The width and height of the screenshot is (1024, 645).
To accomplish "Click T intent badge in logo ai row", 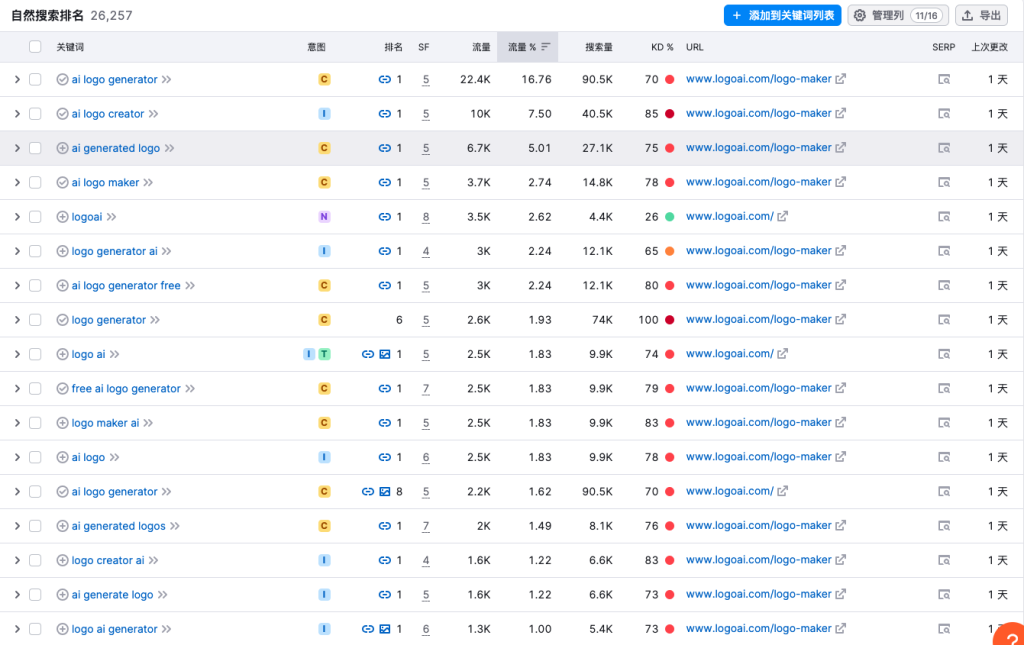I will click(x=324, y=354).
